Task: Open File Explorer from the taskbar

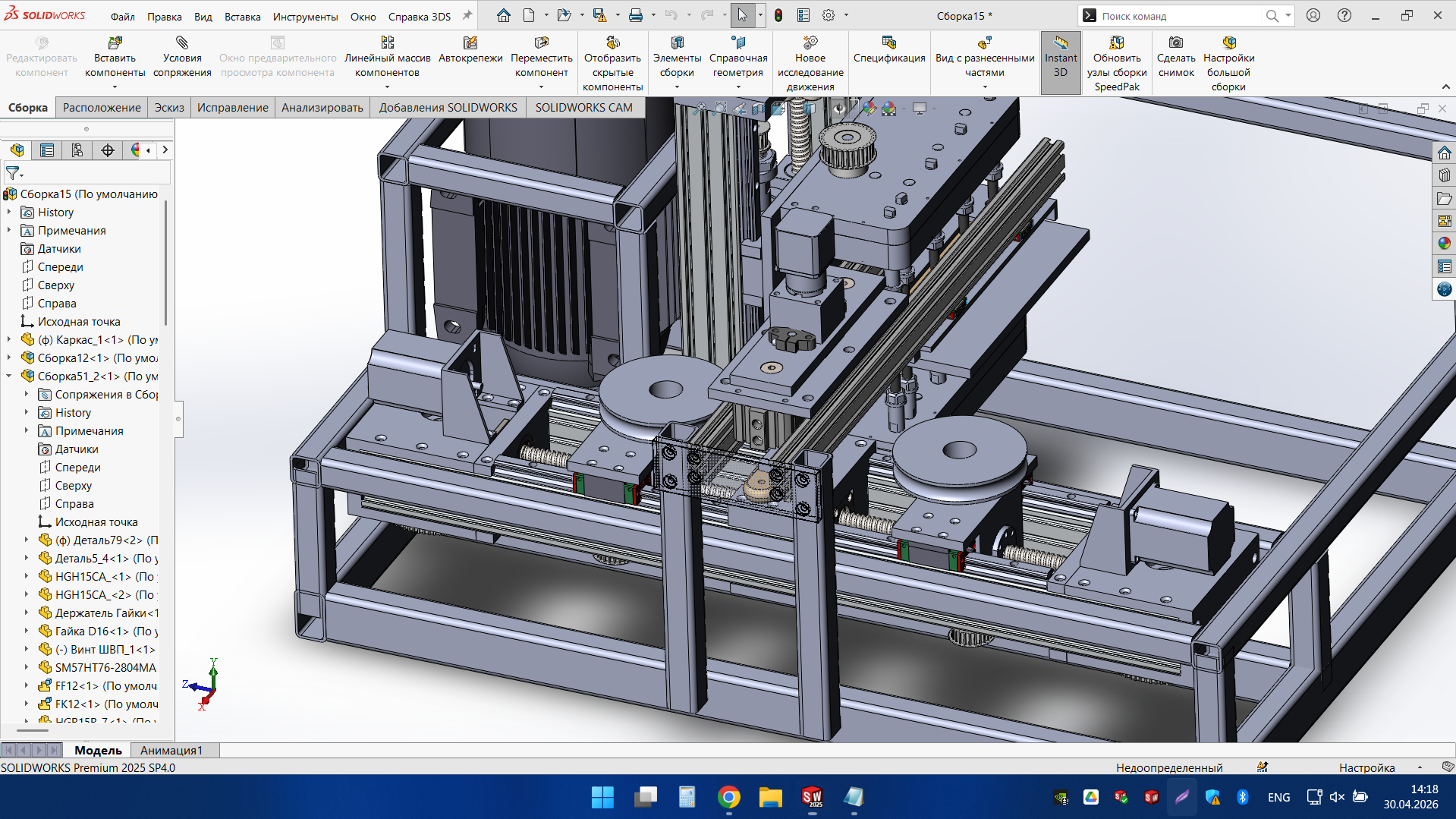Action: 770,797
